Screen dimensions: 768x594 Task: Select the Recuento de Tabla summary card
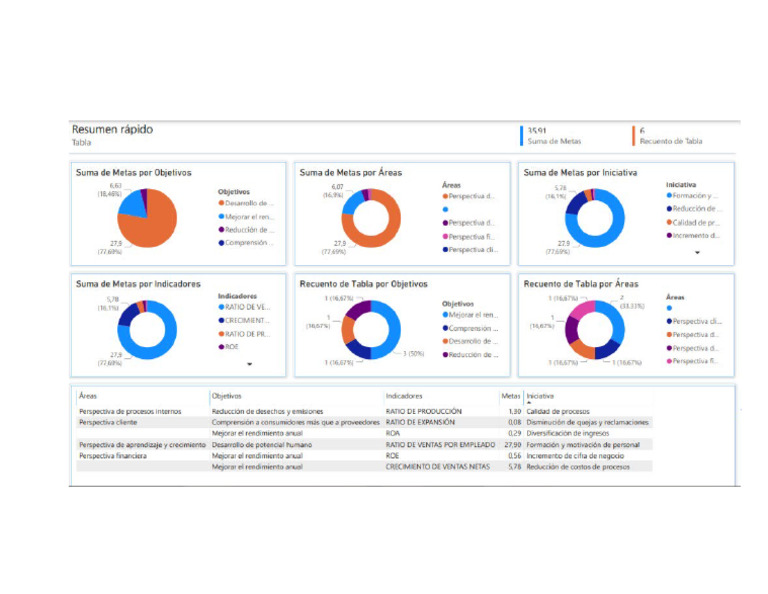(667, 136)
